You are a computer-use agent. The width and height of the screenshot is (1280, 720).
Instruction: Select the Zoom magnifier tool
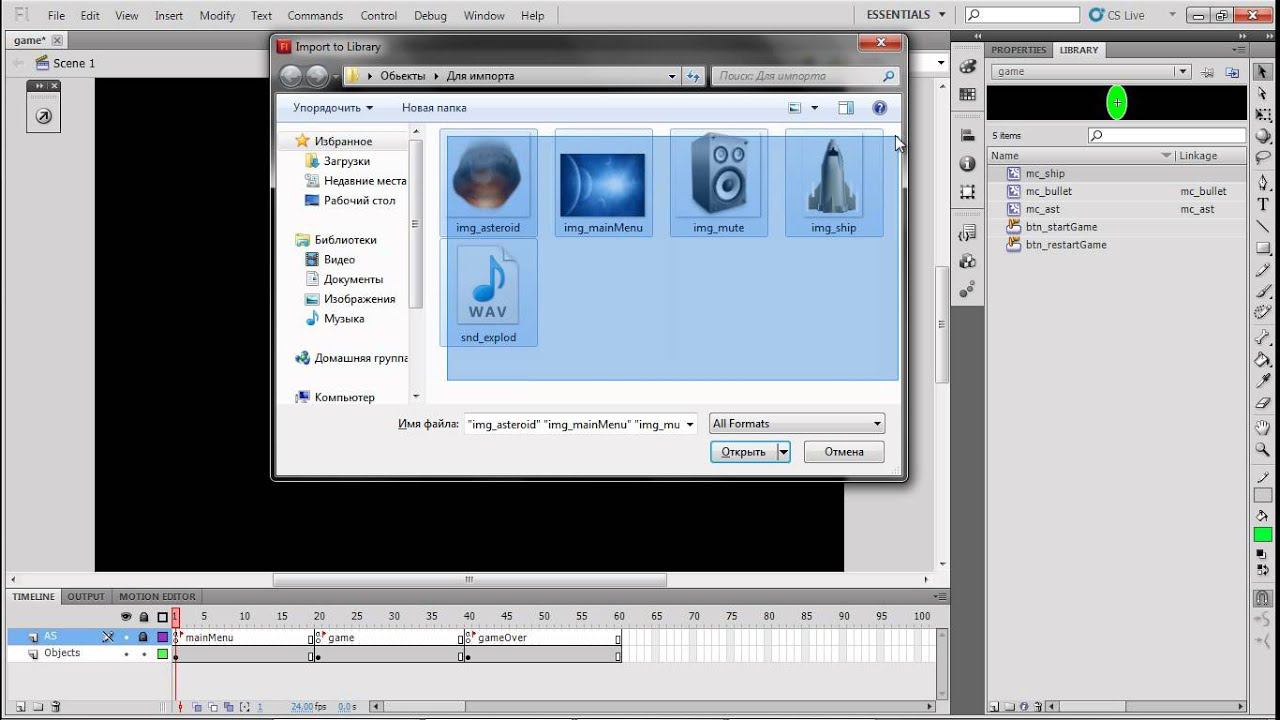1263,449
